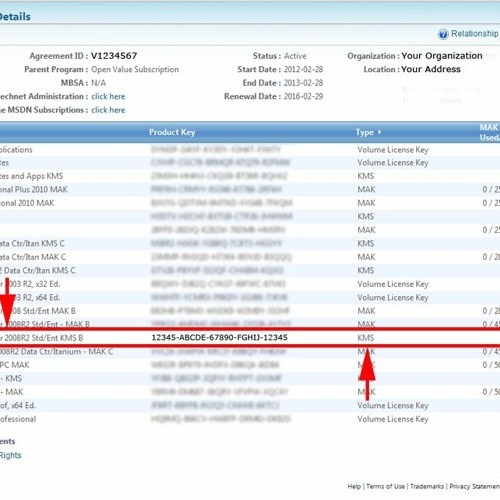Click the Renewal Date 2016-02-29 value
Viewport: 500px width, 500px height.
pyautogui.click(x=303, y=96)
